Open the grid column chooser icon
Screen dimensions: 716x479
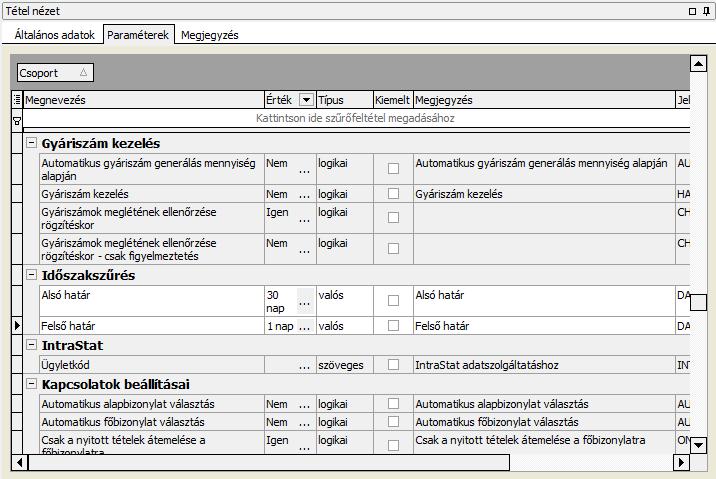click(17, 100)
